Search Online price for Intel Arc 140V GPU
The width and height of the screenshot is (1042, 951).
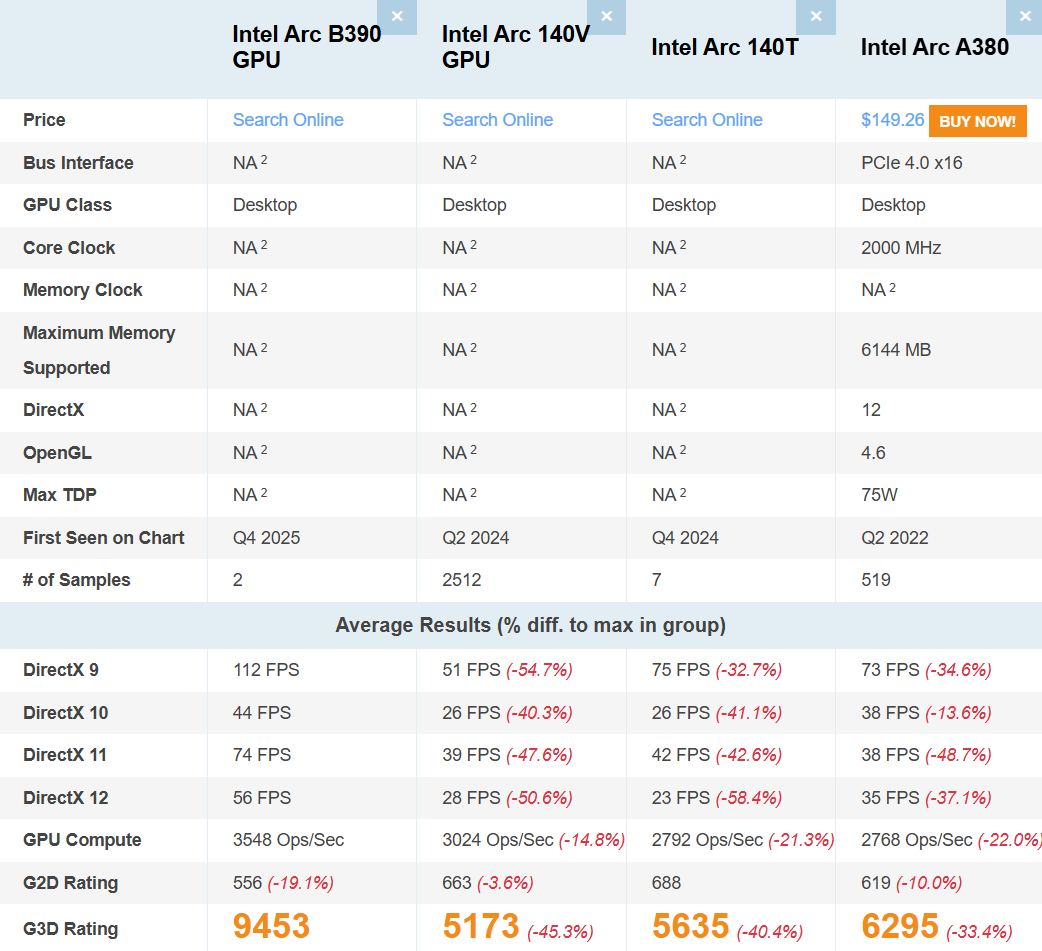pyautogui.click(x=497, y=120)
